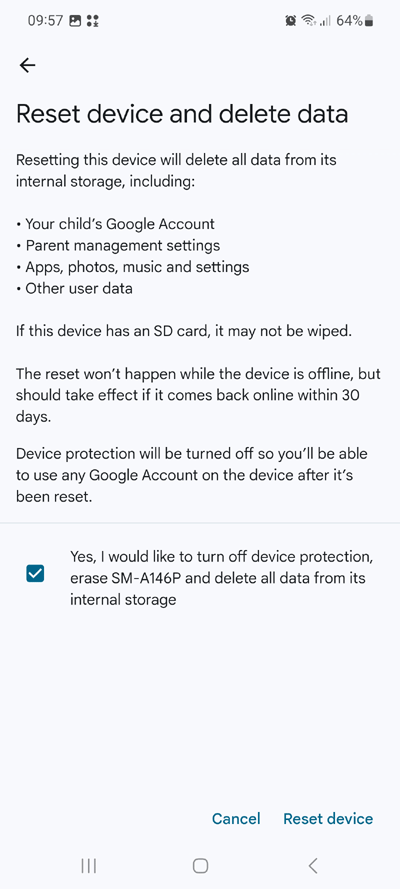400x889 pixels.
Task: Tap the mobile signal strength icon
Action: click(x=325, y=21)
